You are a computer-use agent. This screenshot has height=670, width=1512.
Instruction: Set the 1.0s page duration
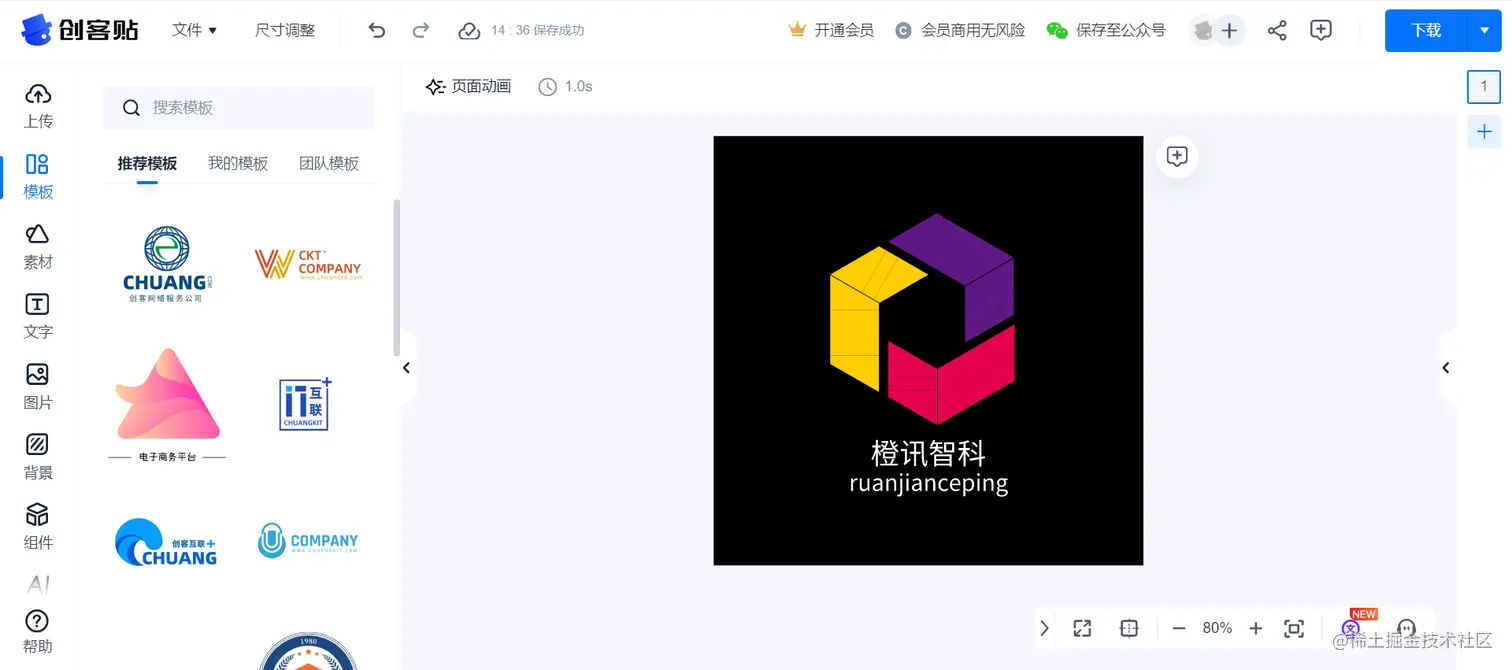tap(565, 86)
